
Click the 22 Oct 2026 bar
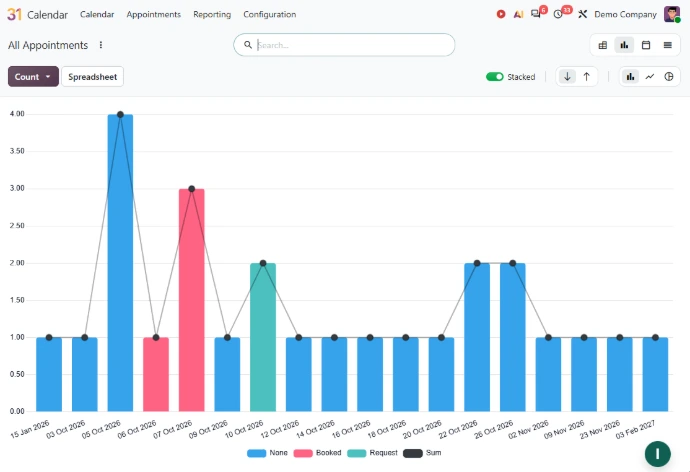point(477,337)
